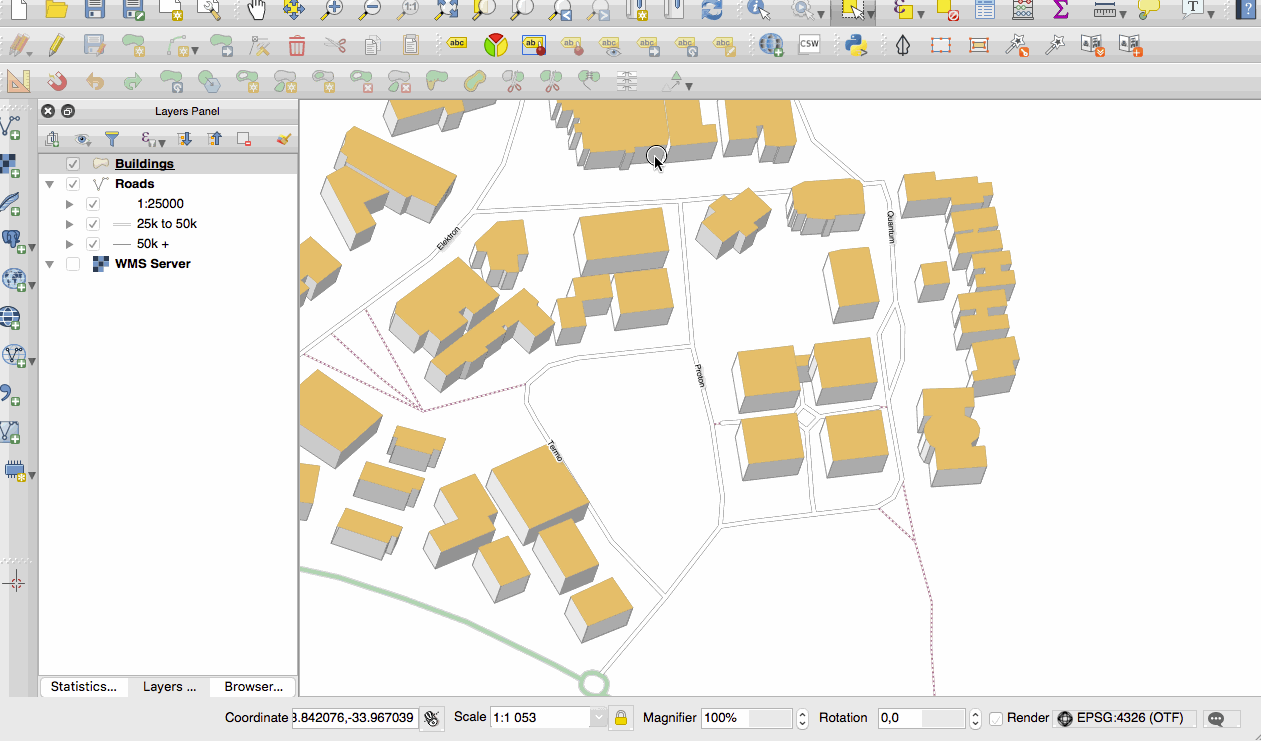
Task: Enable the WMS Server layer checkbox
Action: (73, 264)
